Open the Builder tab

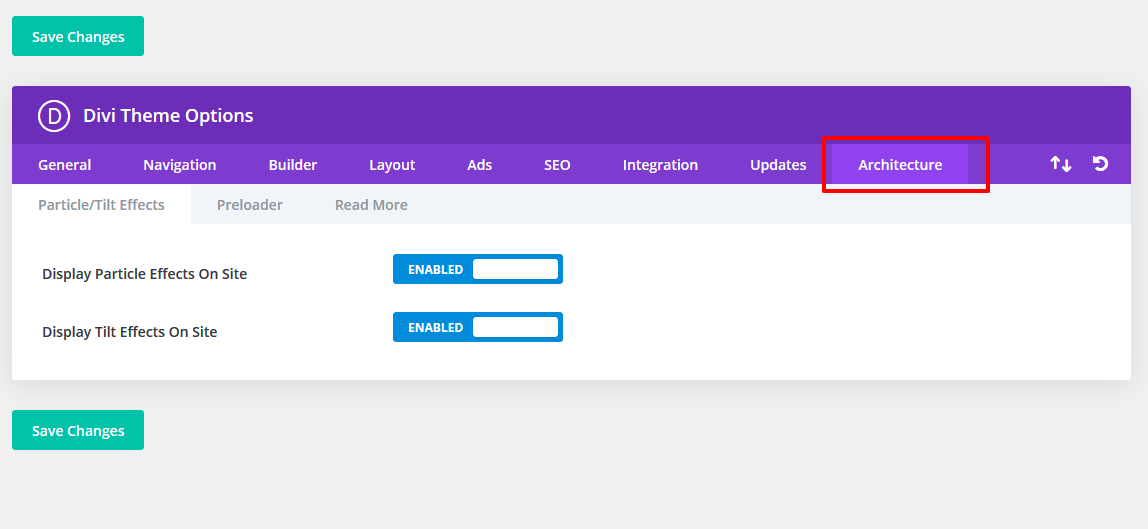pos(293,165)
